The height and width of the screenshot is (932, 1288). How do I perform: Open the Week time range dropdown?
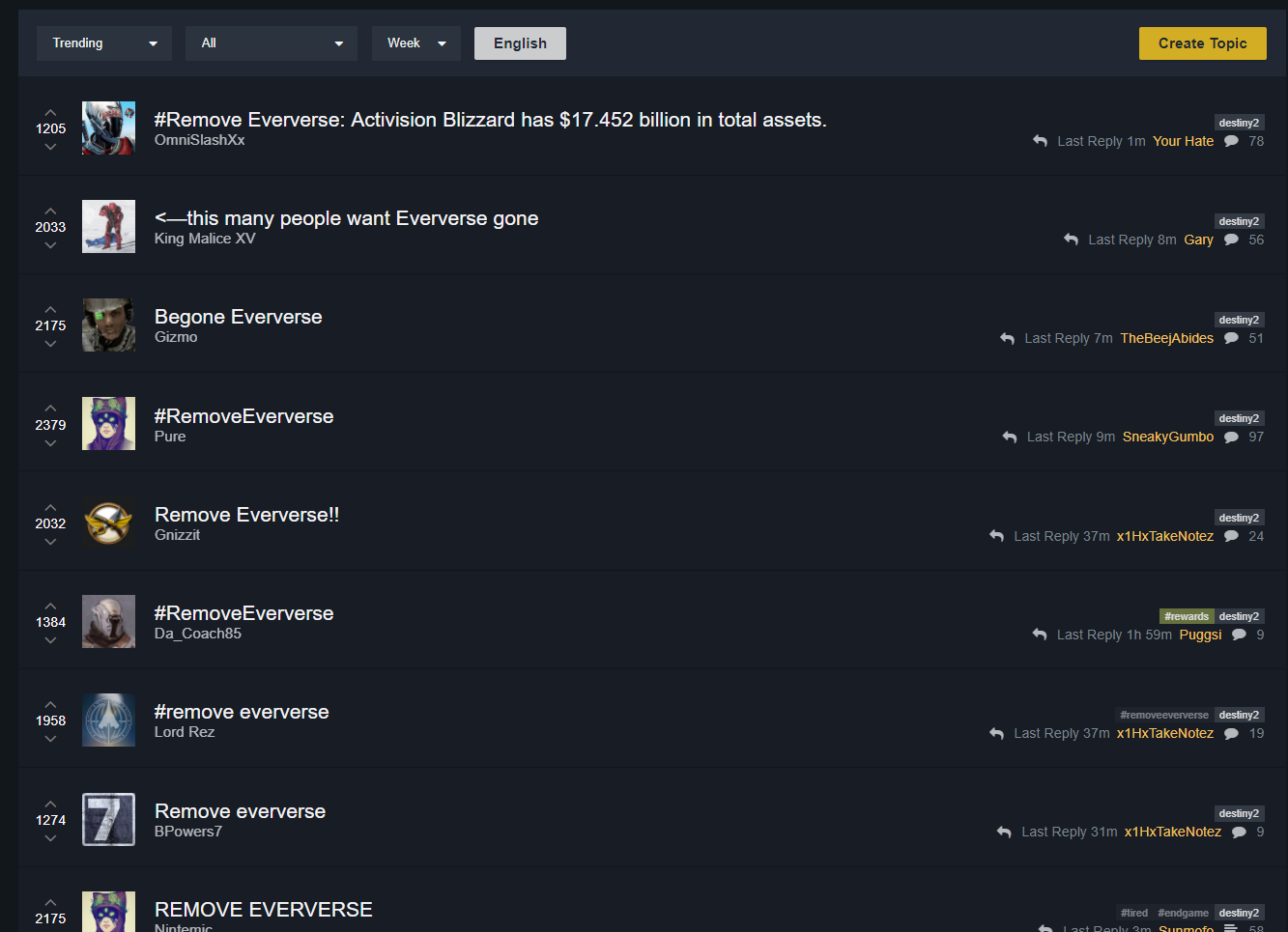416,43
